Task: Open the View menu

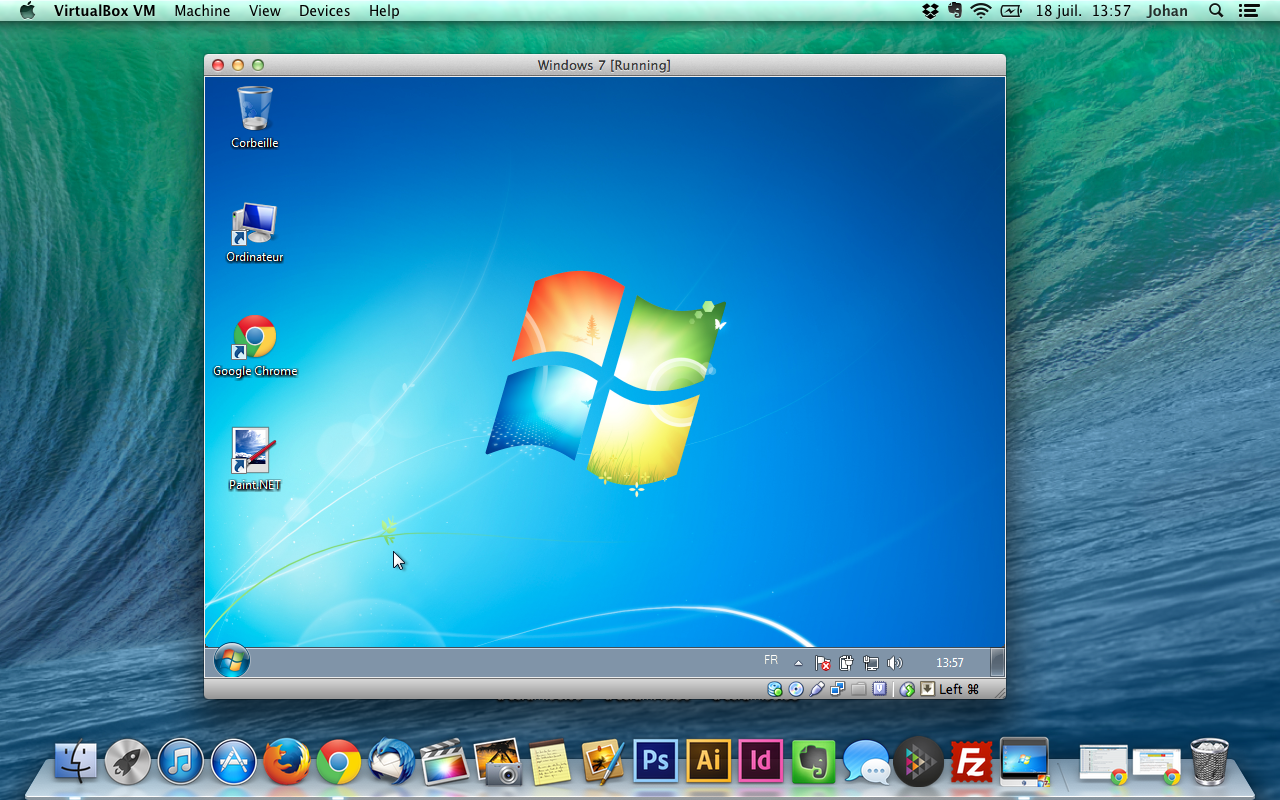Action: 265,11
